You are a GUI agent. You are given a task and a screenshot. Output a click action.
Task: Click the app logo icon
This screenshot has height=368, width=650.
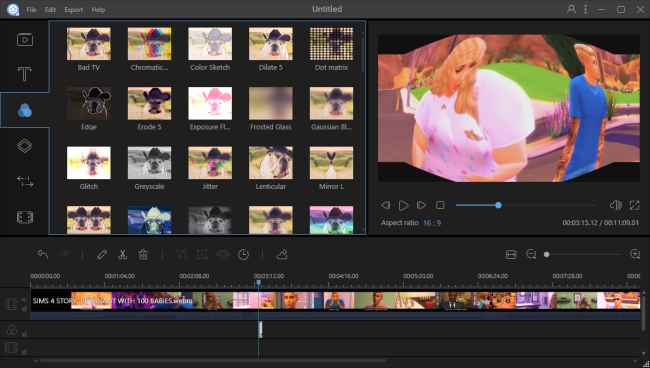click(x=13, y=9)
